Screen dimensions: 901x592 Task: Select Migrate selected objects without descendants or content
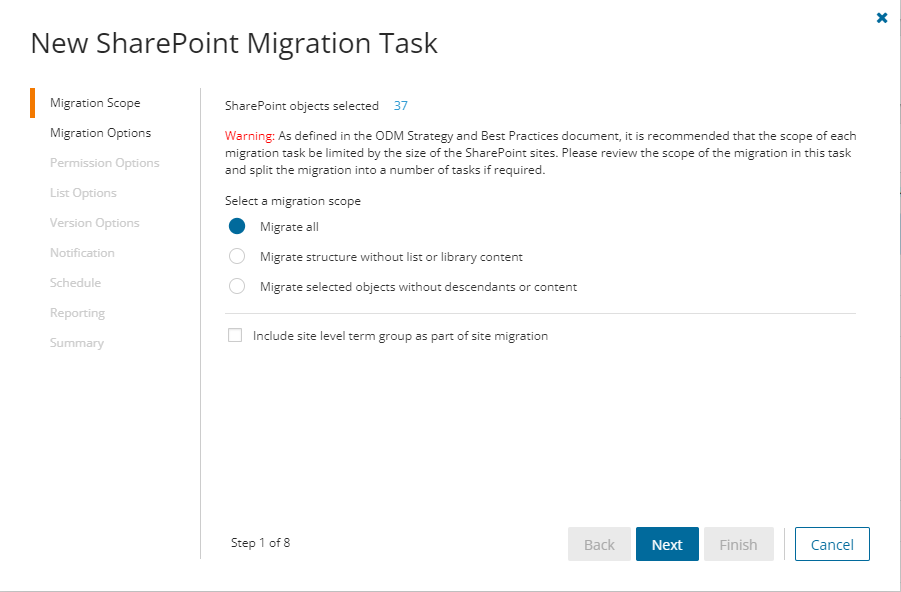(x=237, y=286)
